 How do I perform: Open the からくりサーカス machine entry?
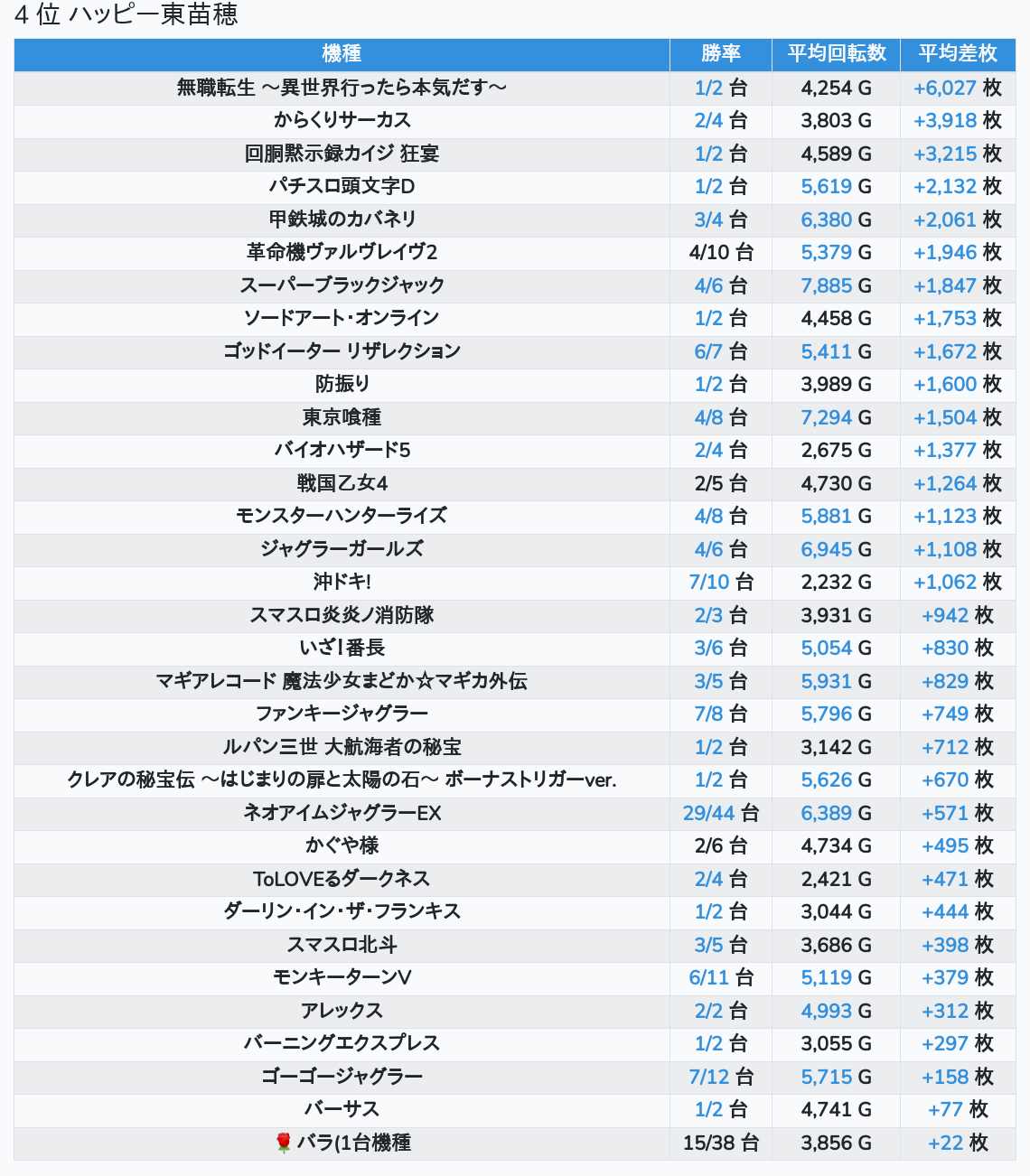[x=342, y=120]
